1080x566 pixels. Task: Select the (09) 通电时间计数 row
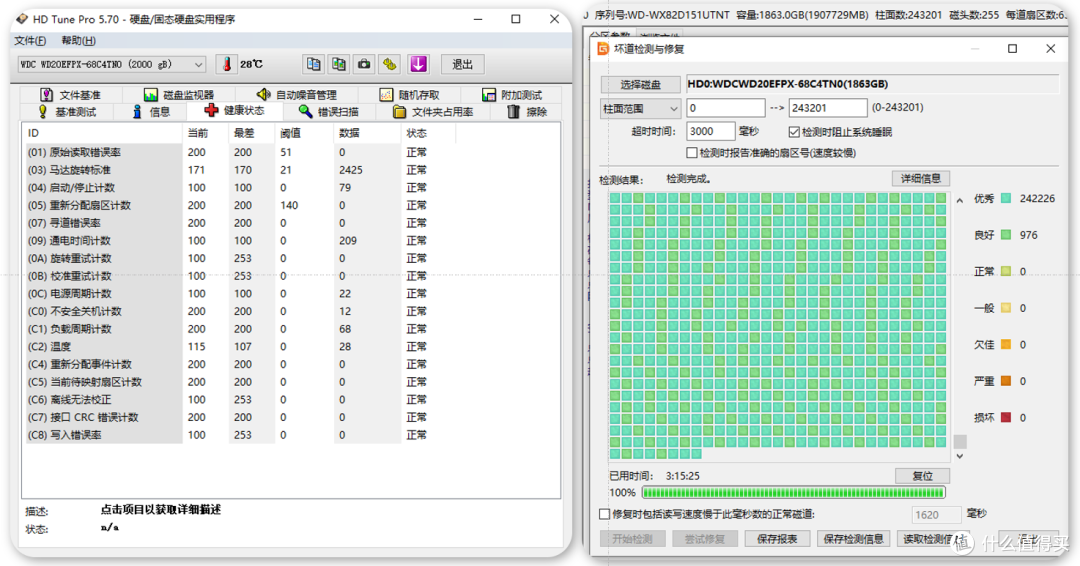pyautogui.click(x=241, y=241)
